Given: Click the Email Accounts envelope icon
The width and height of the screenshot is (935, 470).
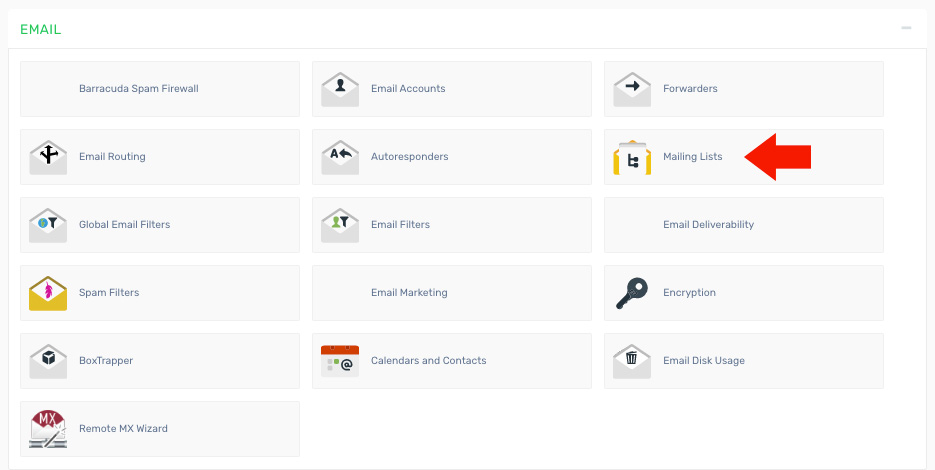Looking at the screenshot, I should pyautogui.click(x=340, y=89).
